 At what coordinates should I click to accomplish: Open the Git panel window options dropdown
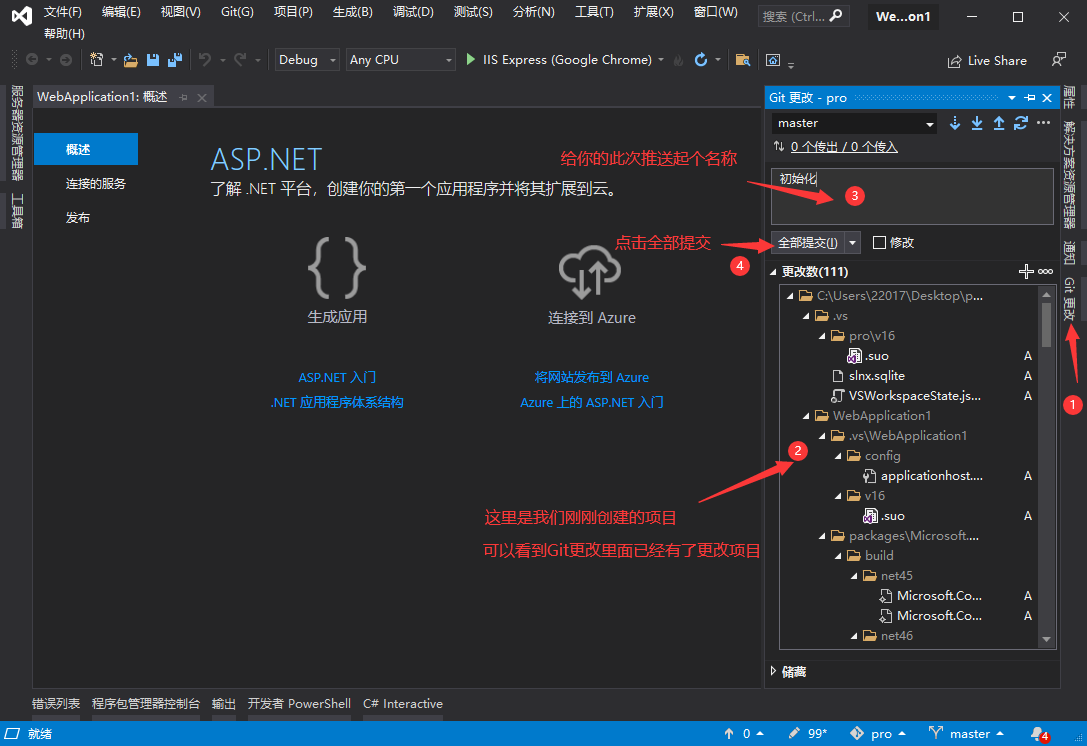(1011, 98)
